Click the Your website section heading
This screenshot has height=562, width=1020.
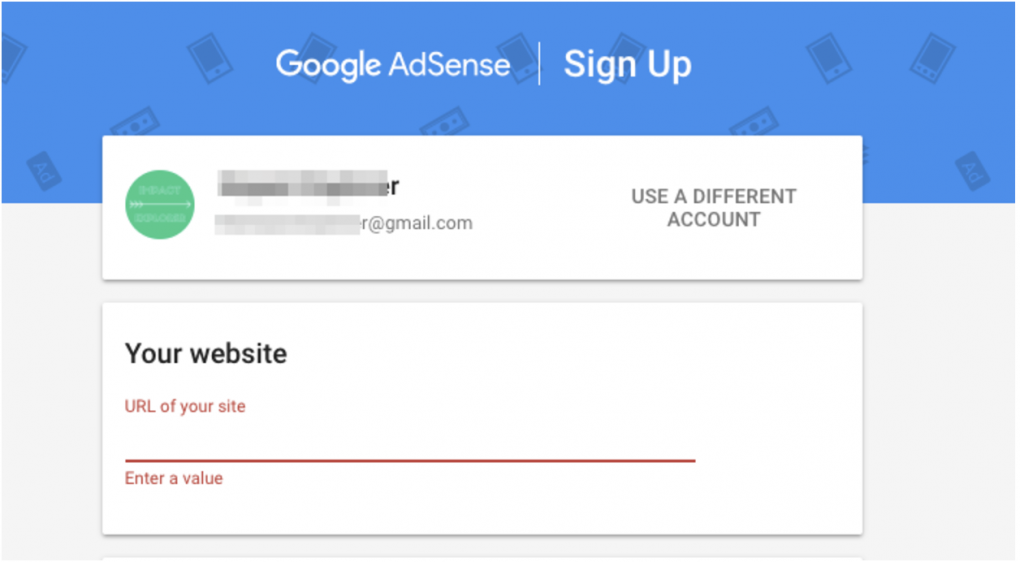click(206, 354)
